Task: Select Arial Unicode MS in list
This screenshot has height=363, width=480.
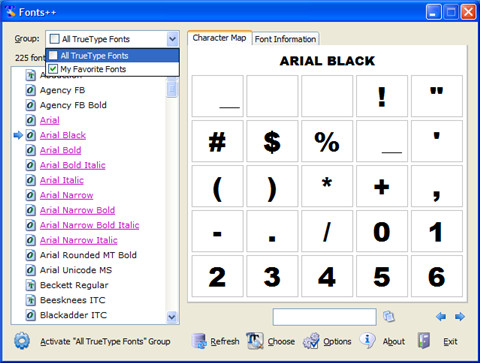Action: point(76,270)
